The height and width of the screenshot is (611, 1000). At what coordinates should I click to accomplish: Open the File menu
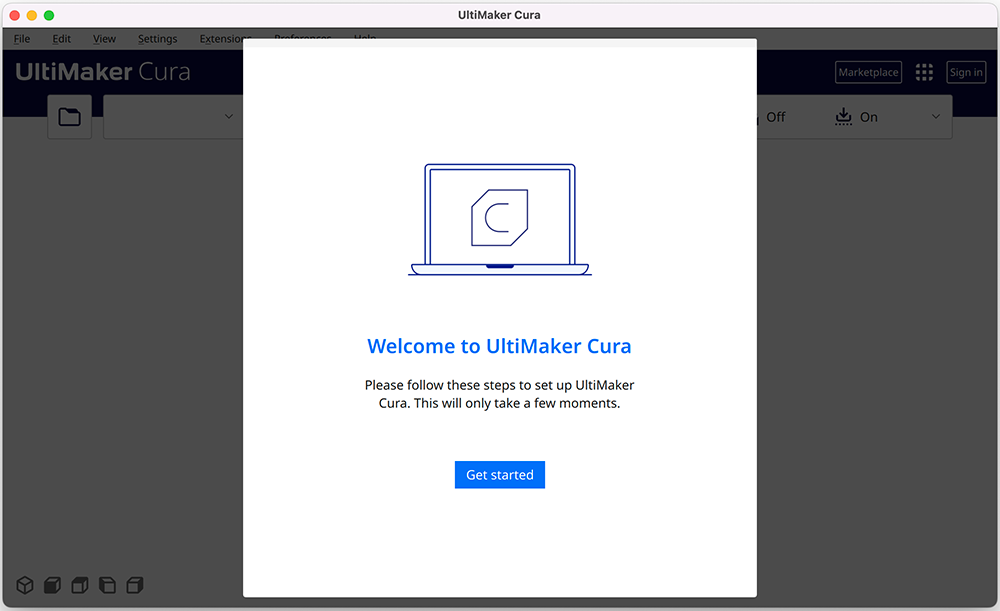(x=21, y=38)
